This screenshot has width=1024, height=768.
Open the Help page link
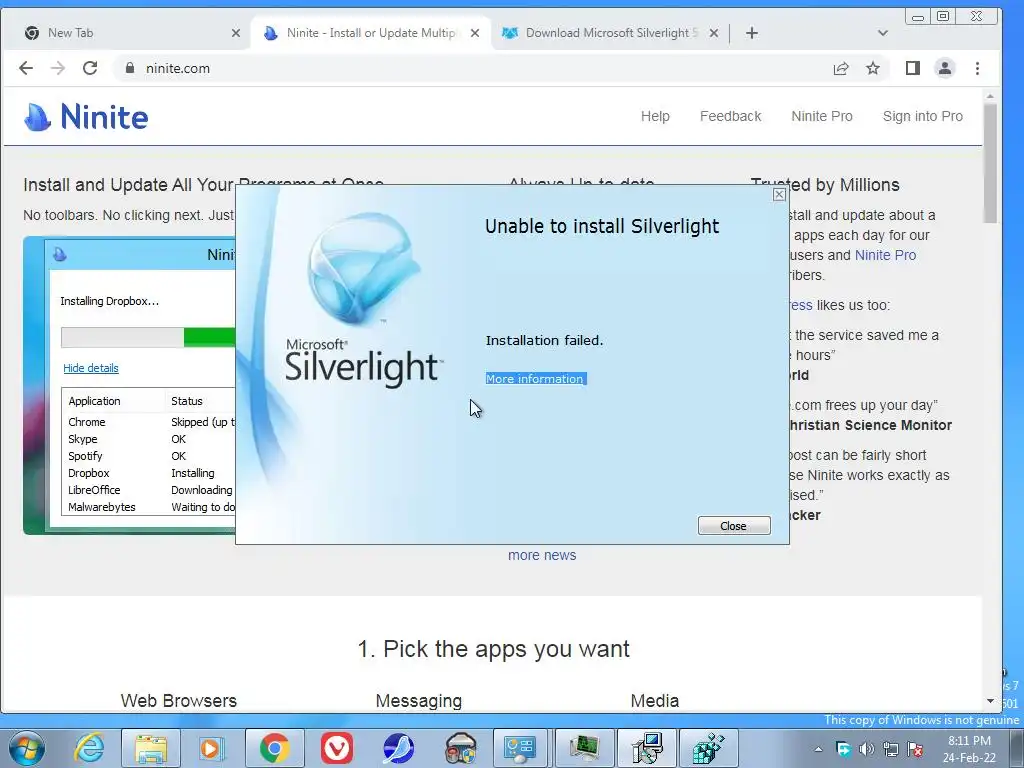(x=655, y=116)
